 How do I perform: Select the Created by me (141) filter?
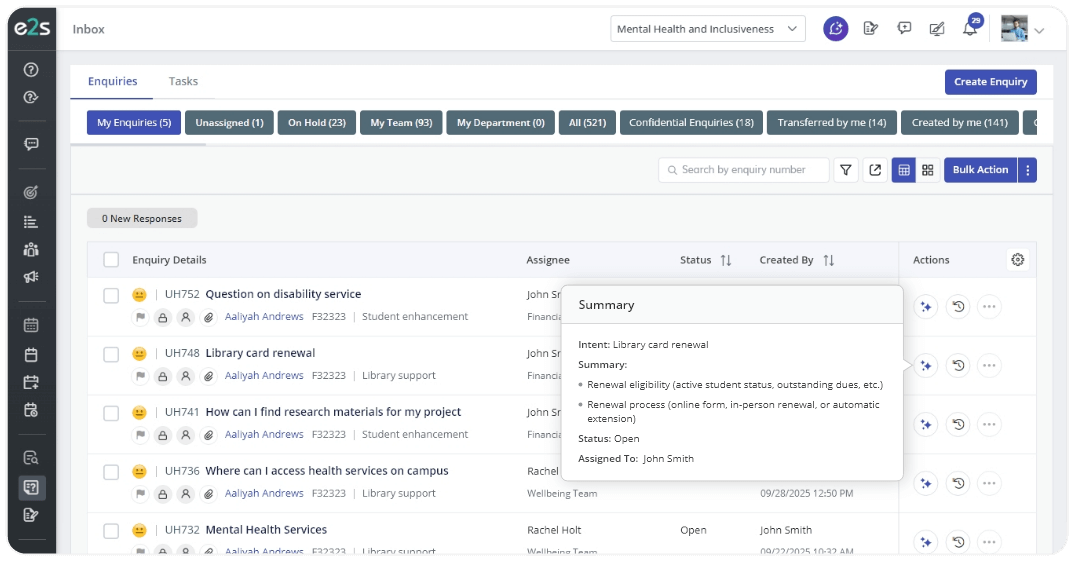point(960,123)
